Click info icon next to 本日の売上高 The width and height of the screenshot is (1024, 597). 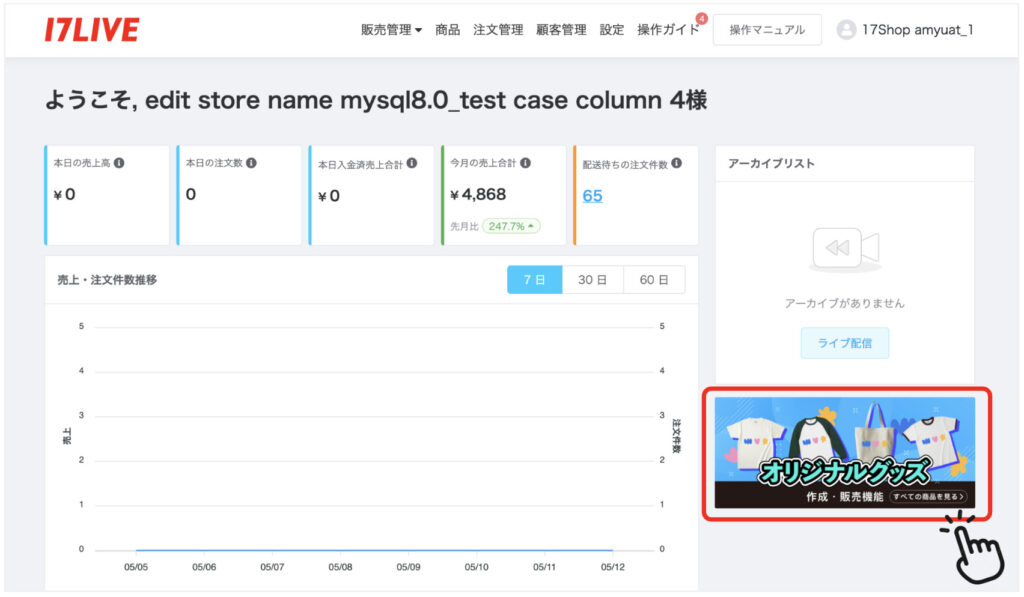[119, 163]
